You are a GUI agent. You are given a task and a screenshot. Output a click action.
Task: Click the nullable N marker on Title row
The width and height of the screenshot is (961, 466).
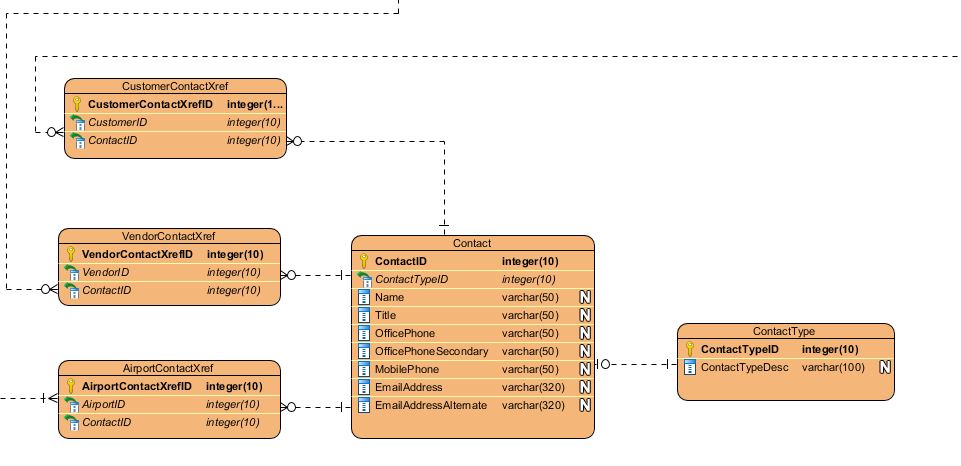pos(585,315)
